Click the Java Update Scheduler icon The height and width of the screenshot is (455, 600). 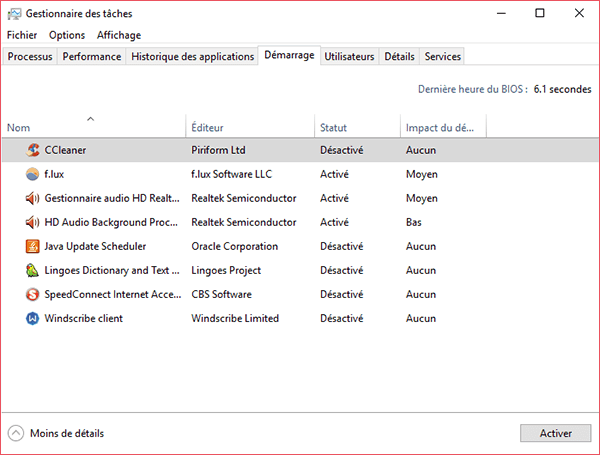(x=33, y=246)
